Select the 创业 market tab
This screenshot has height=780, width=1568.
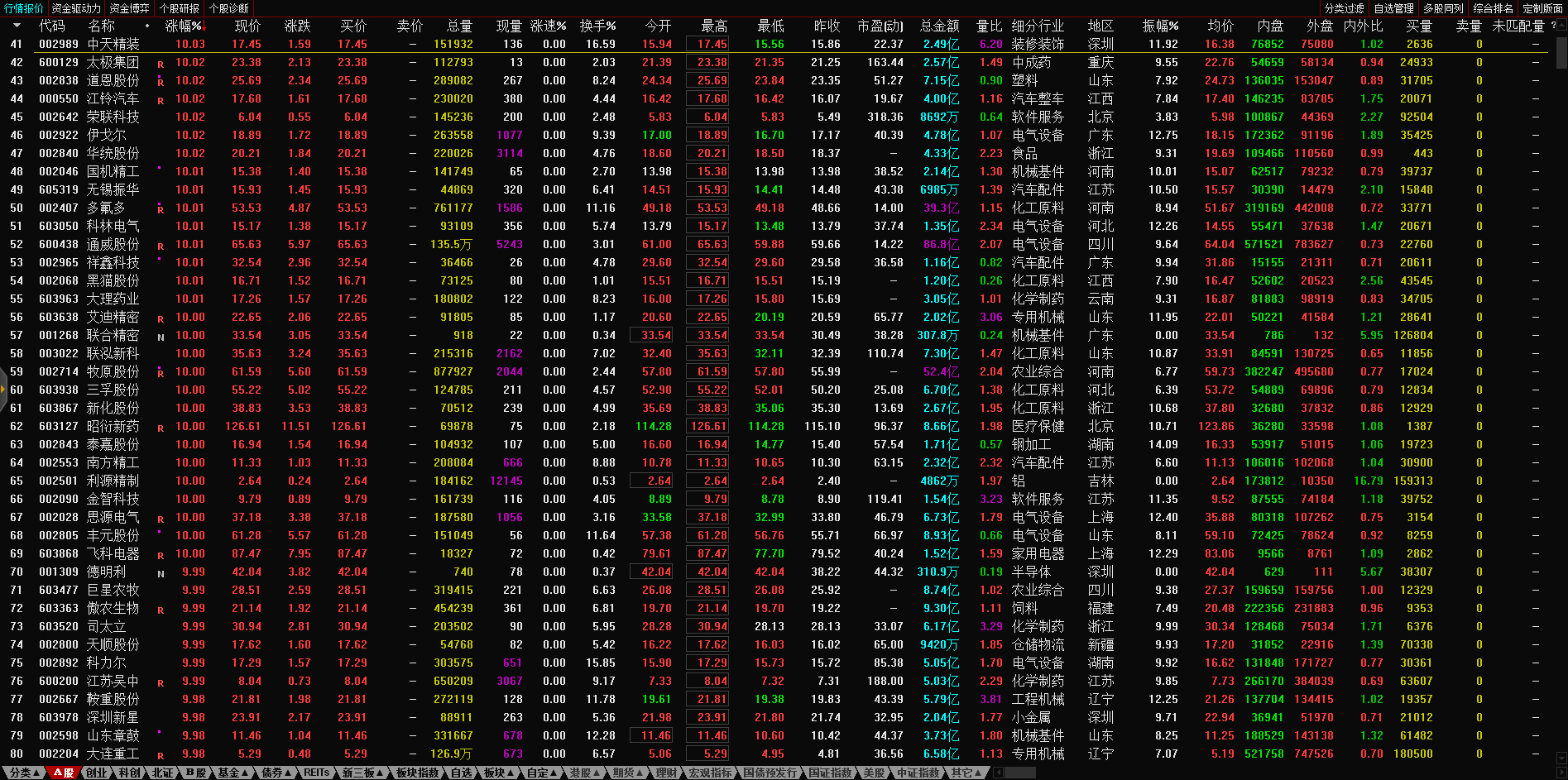point(97,773)
